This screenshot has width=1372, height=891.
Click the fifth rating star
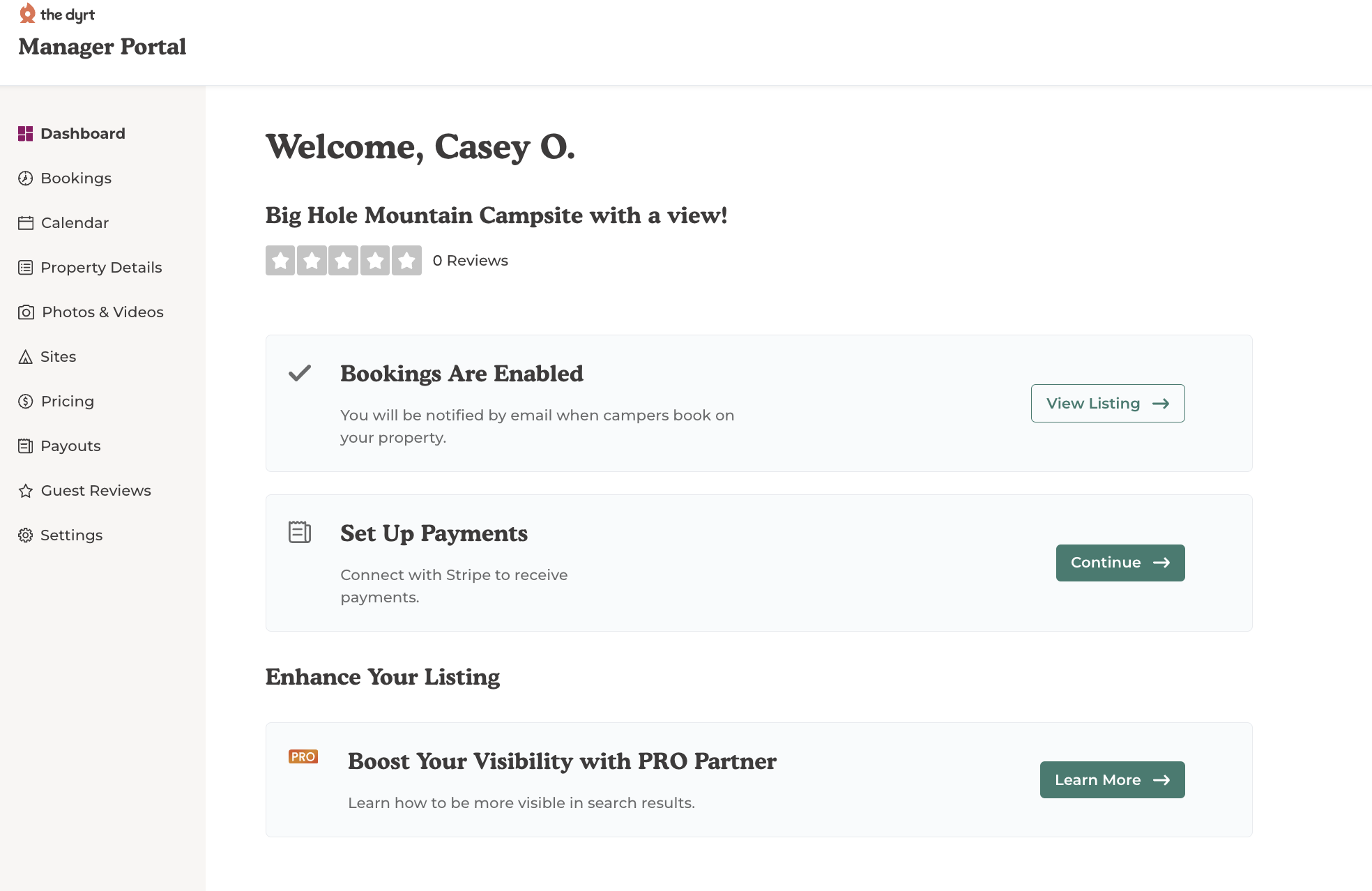pos(406,261)
